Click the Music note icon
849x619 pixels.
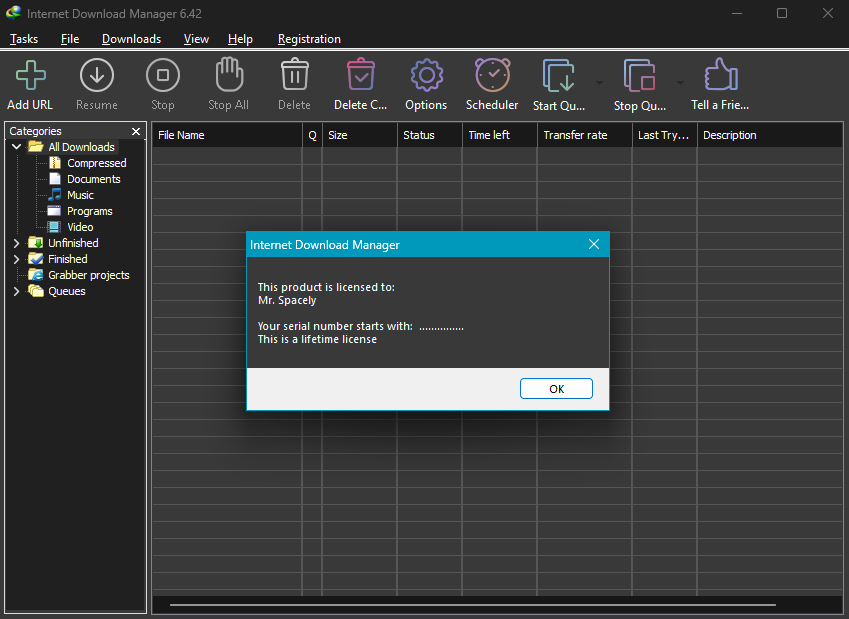[x=55, y=194]
